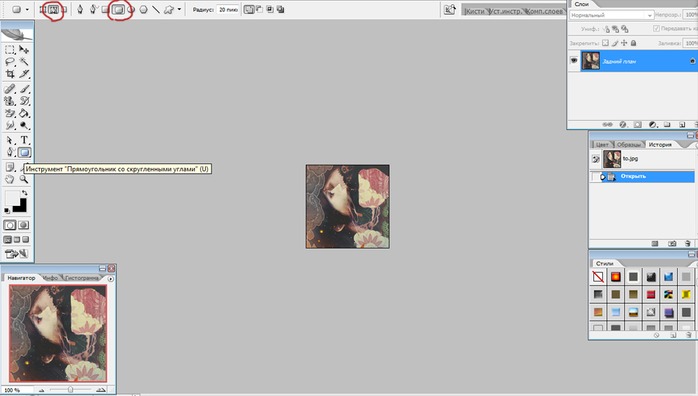Click the Navigator zoom slider handle
698x396 pixels.
click(x=70, y=390)
